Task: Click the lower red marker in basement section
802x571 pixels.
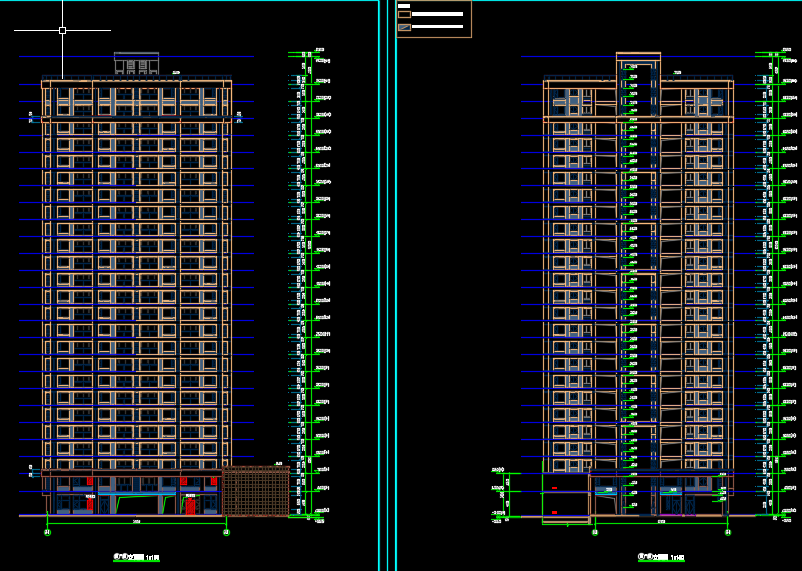Action: 554,512
